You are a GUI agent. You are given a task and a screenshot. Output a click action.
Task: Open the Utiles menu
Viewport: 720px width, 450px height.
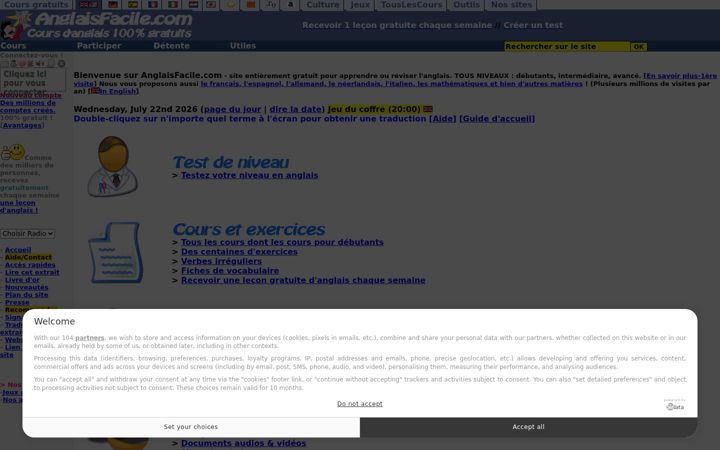[243, 45]
